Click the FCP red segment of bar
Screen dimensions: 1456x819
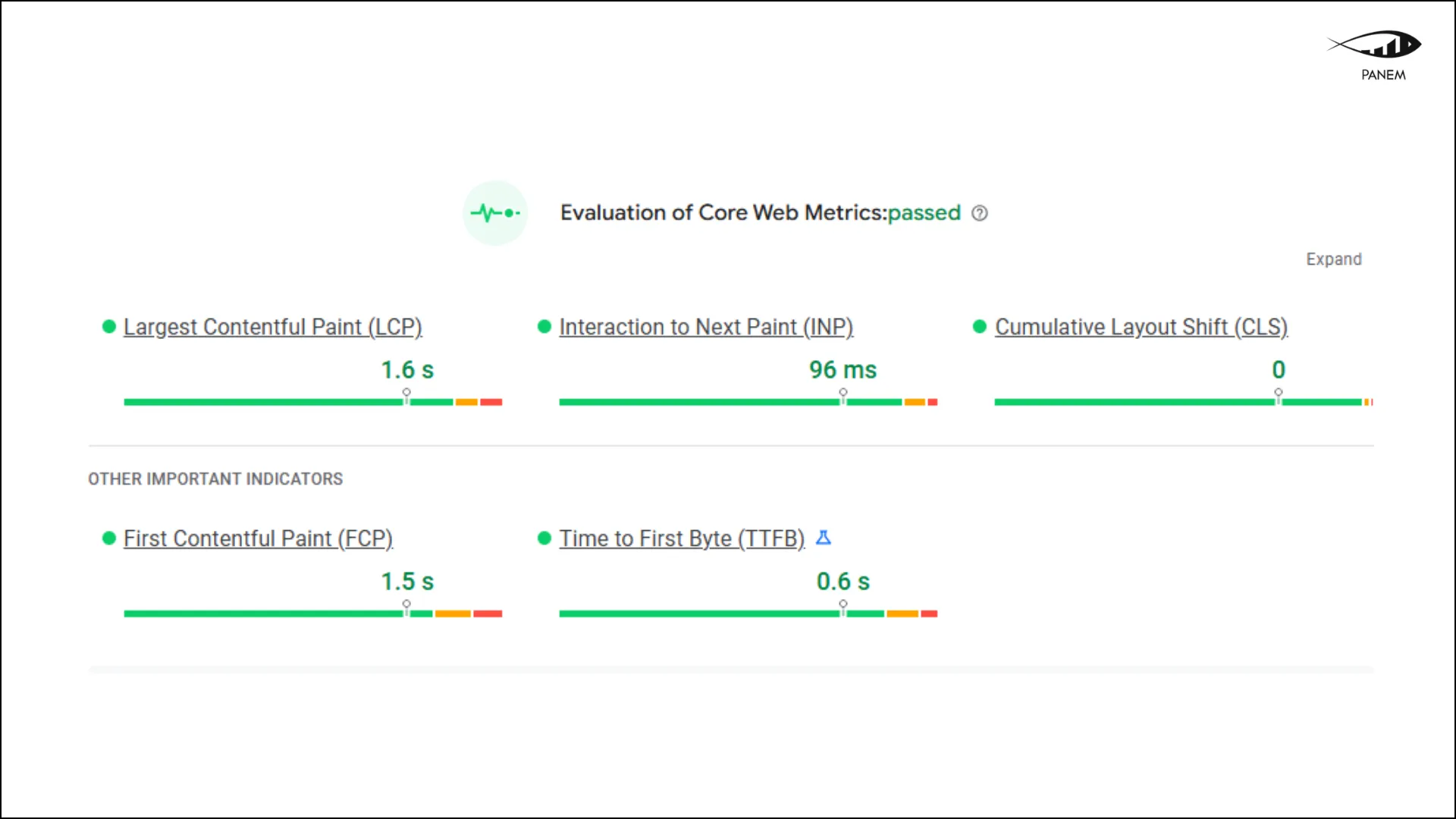coord(488,613)
